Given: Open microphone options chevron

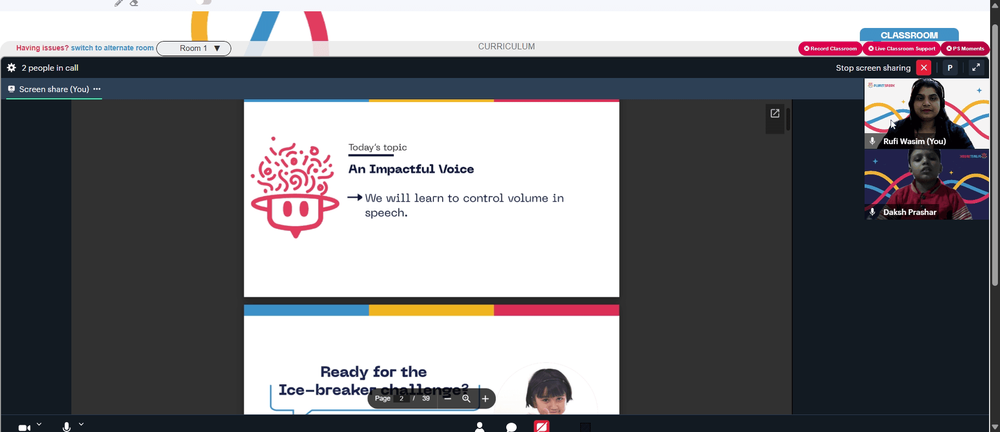Looking at the screenshot, I should point(81,424).
